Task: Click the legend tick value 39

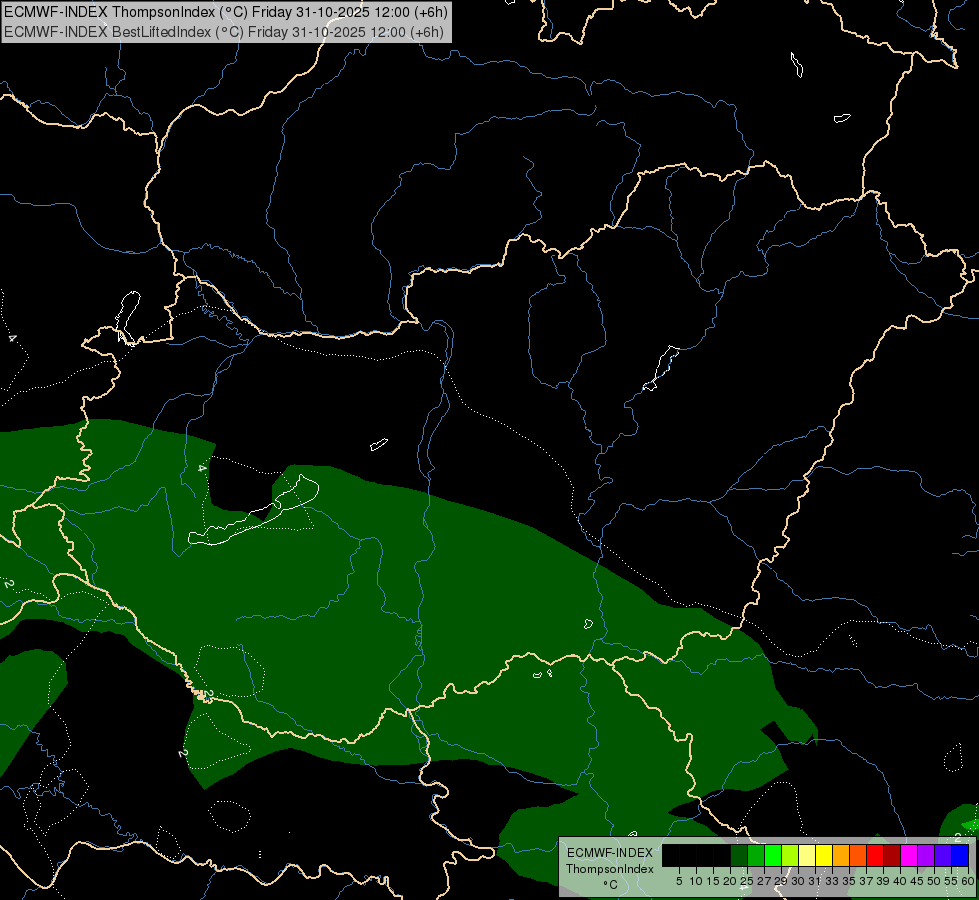Action: (883, 881)
